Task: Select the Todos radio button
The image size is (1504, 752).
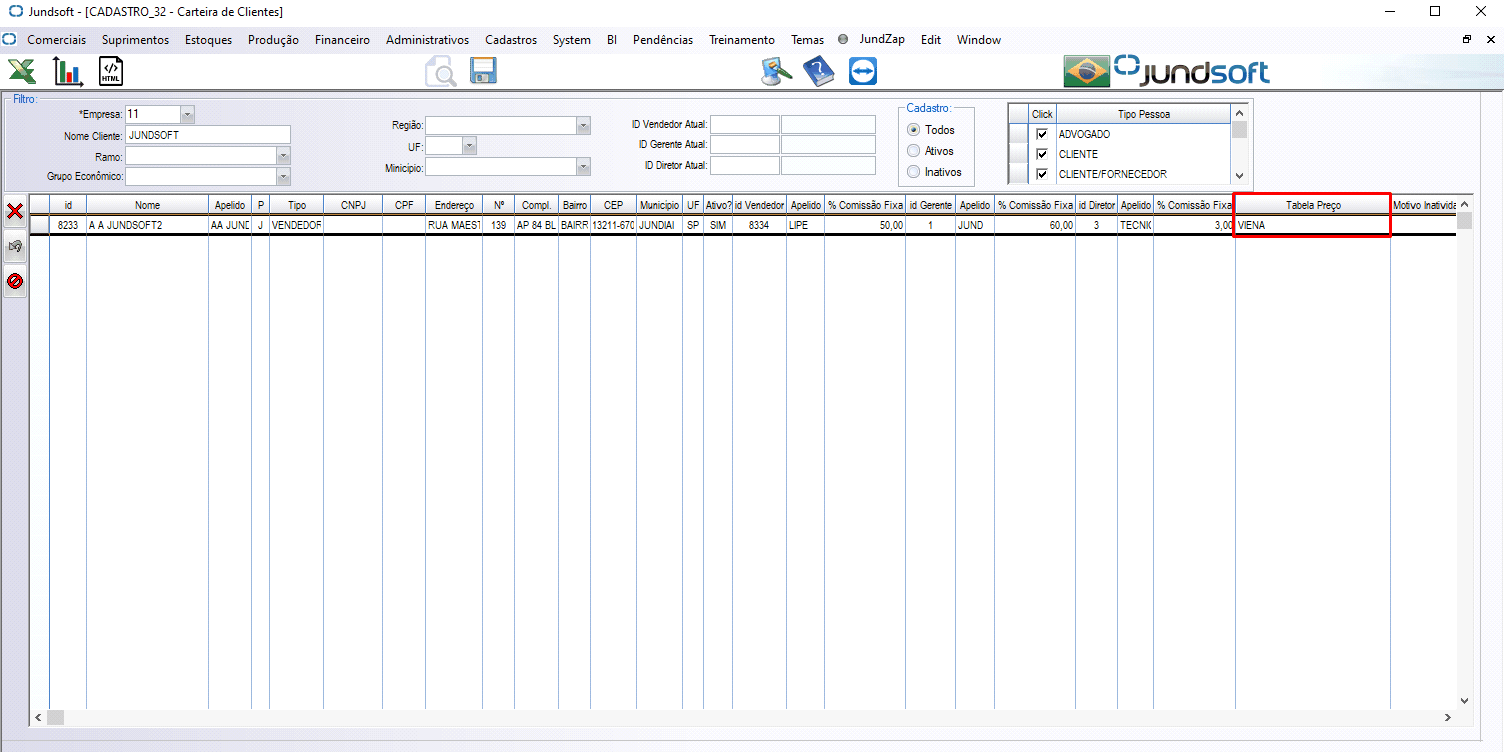Action: pyautogui.click(x=913, y=130)
